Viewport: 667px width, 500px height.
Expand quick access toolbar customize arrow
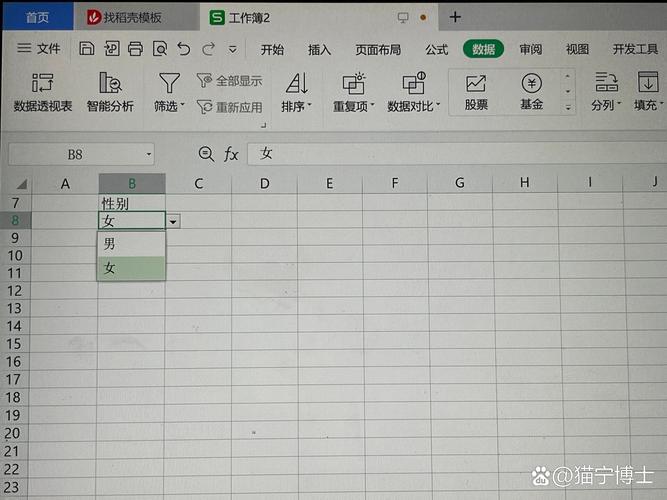(233, 49)
